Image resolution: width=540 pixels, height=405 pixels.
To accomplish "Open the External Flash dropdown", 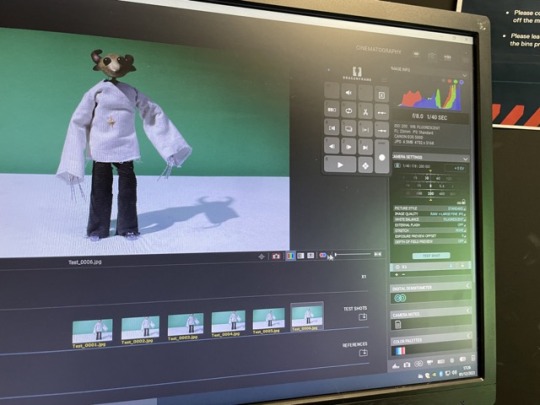I will tap(430, 225).
